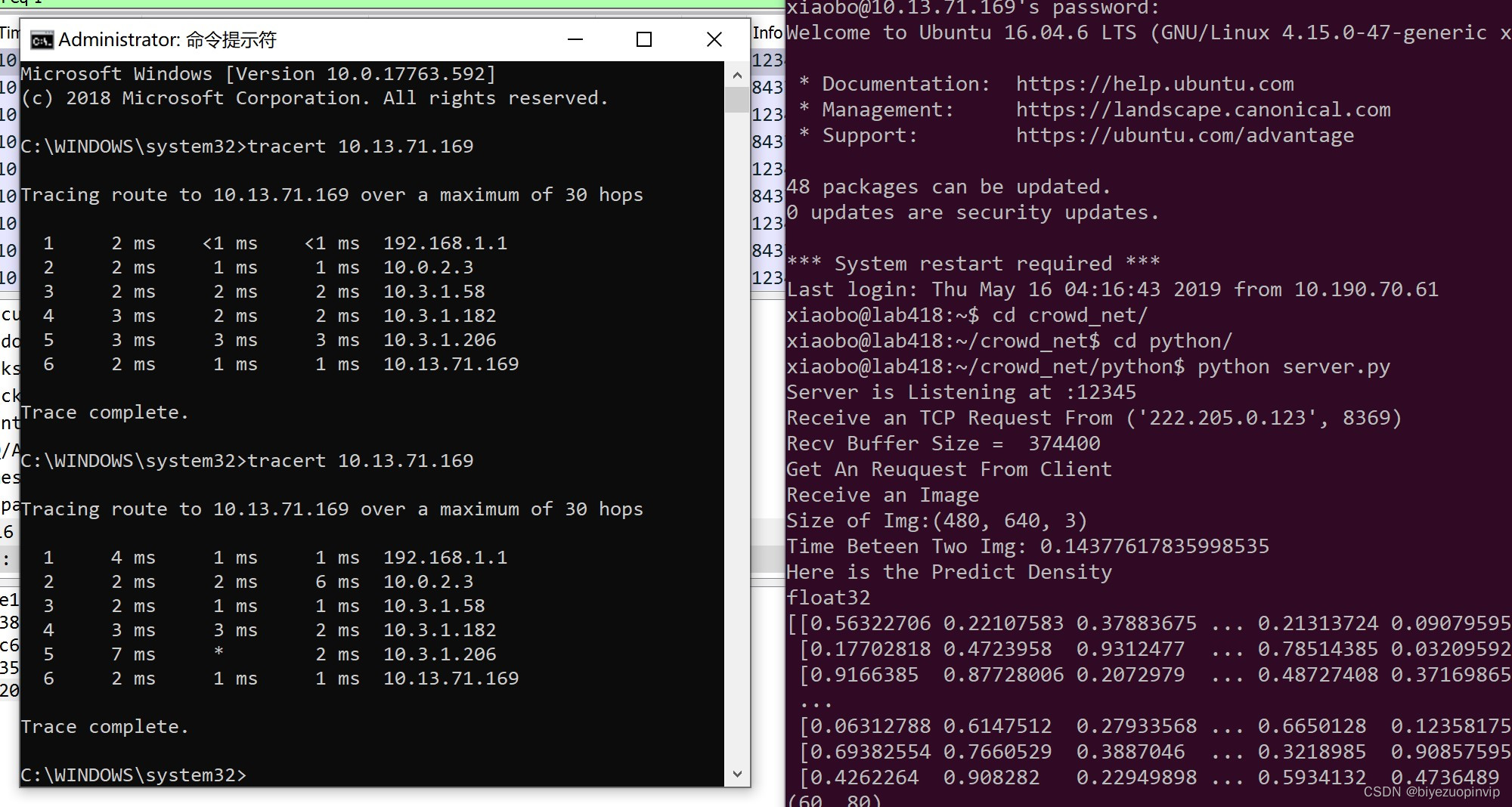Minimize the Administrator command prompt window
This screenshot has width=1512, height=807.
tap(575, 39)
